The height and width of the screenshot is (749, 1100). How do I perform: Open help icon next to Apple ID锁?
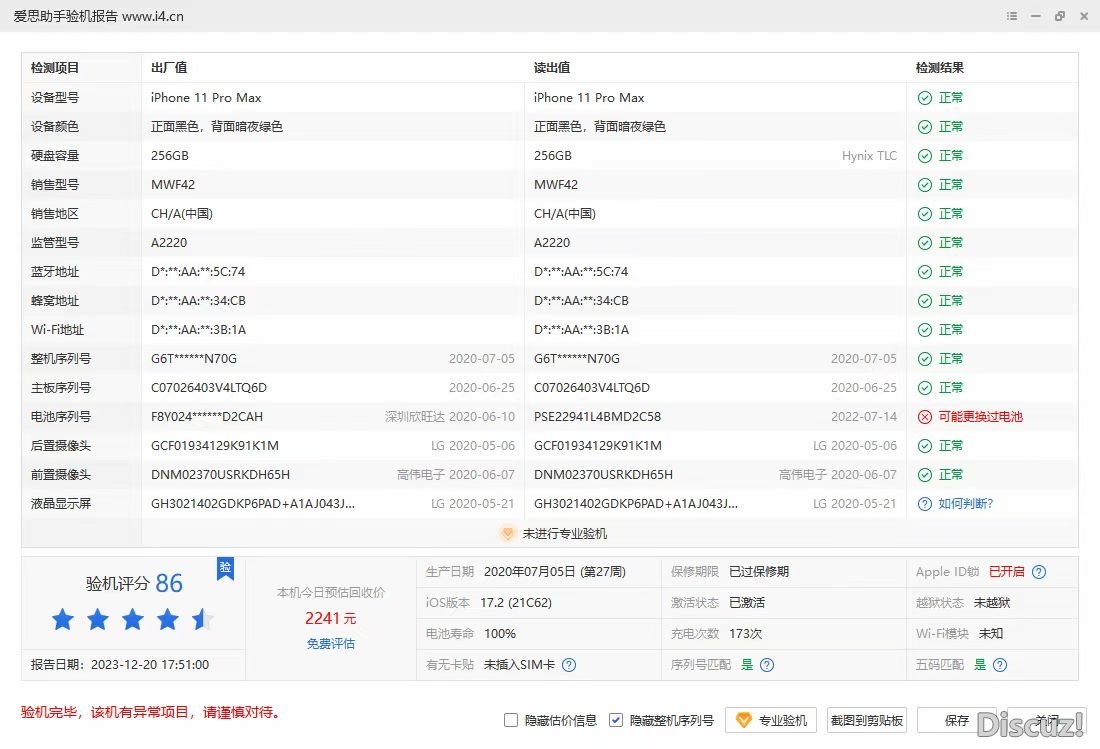click(x=1039, y=572)
